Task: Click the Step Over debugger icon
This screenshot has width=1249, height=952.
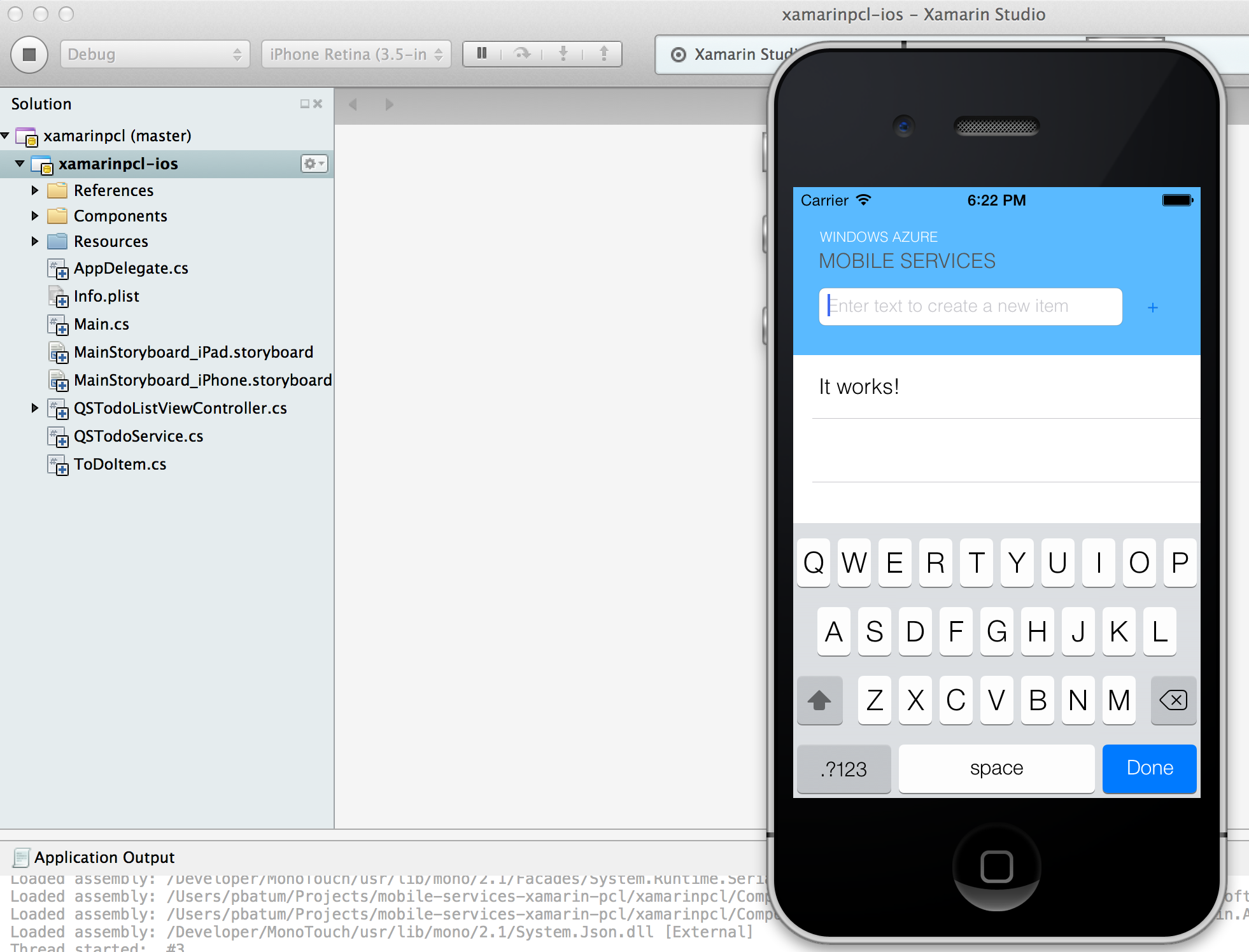Action: [x=522, y=53]
